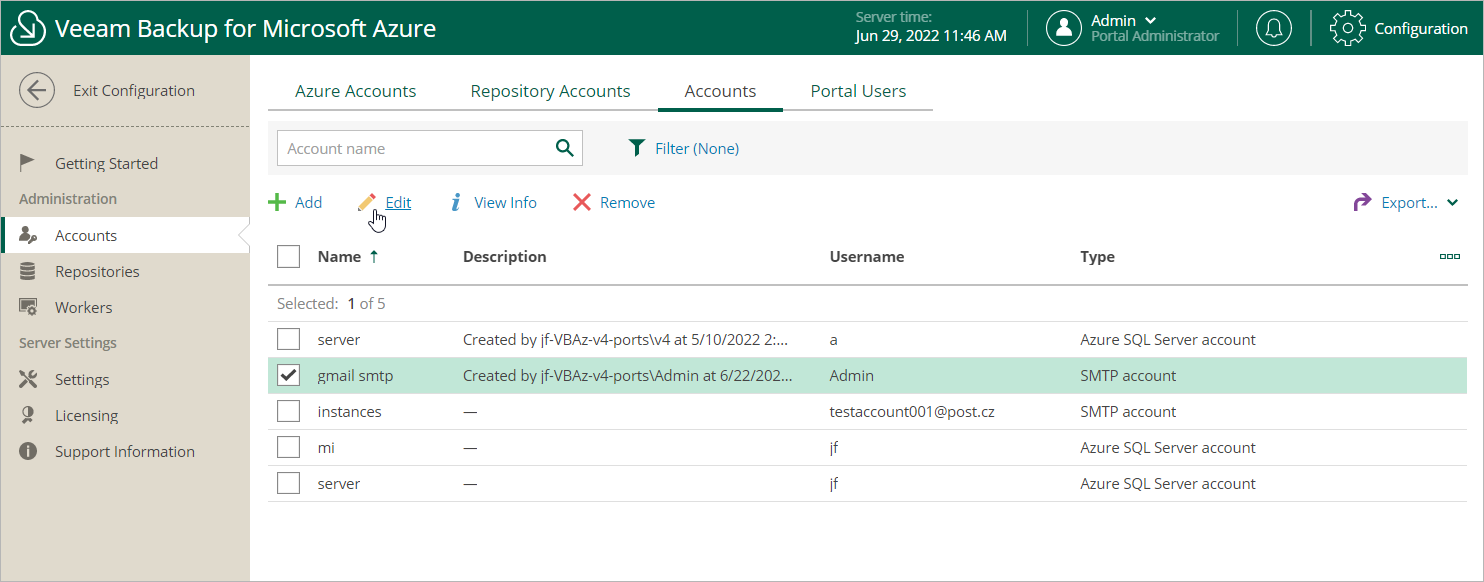Screen dimensions: 1484x582
Task: Click the red Remove X icon
Action: 582,203
